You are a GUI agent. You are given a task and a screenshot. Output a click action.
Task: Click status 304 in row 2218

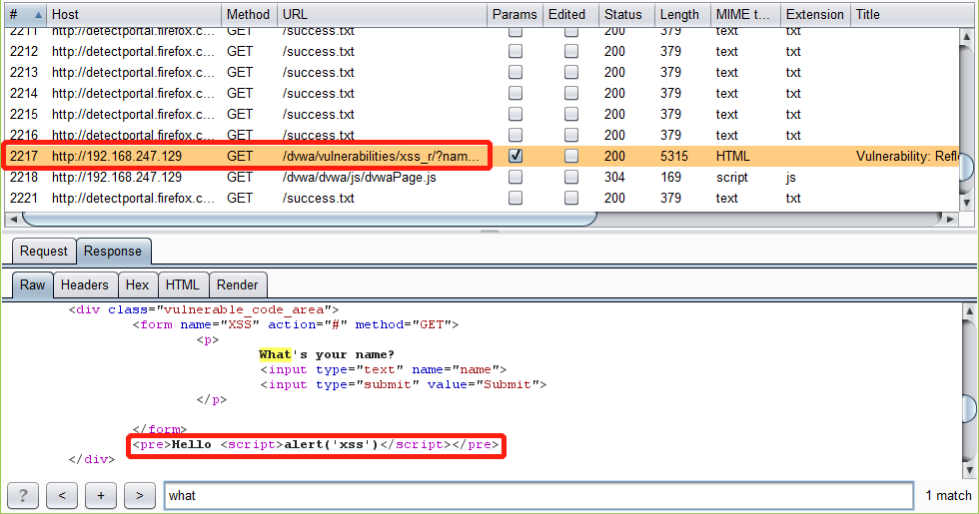click(615, 177)
